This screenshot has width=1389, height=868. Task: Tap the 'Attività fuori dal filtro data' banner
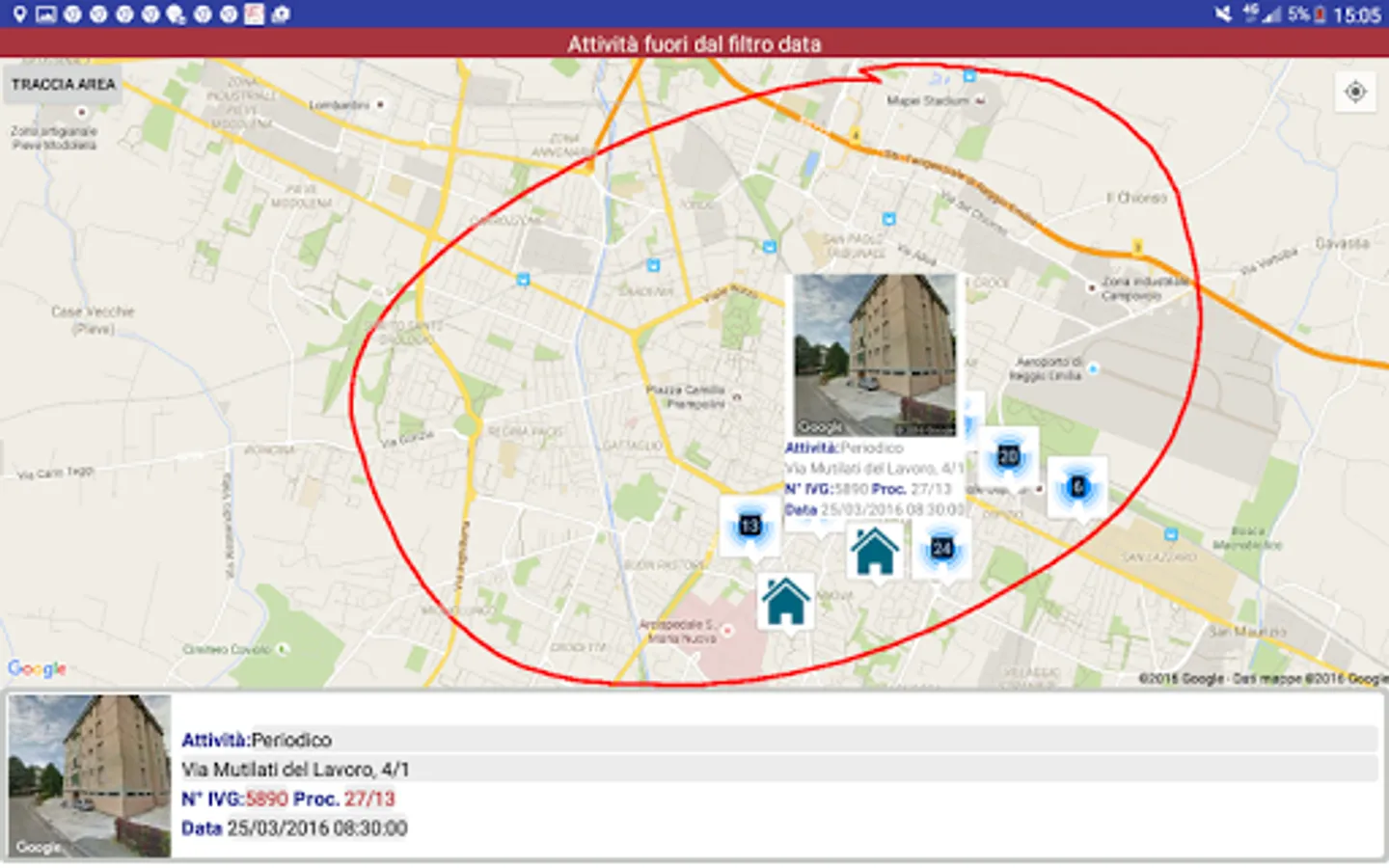pyautogui.click(x=694, y=43)
